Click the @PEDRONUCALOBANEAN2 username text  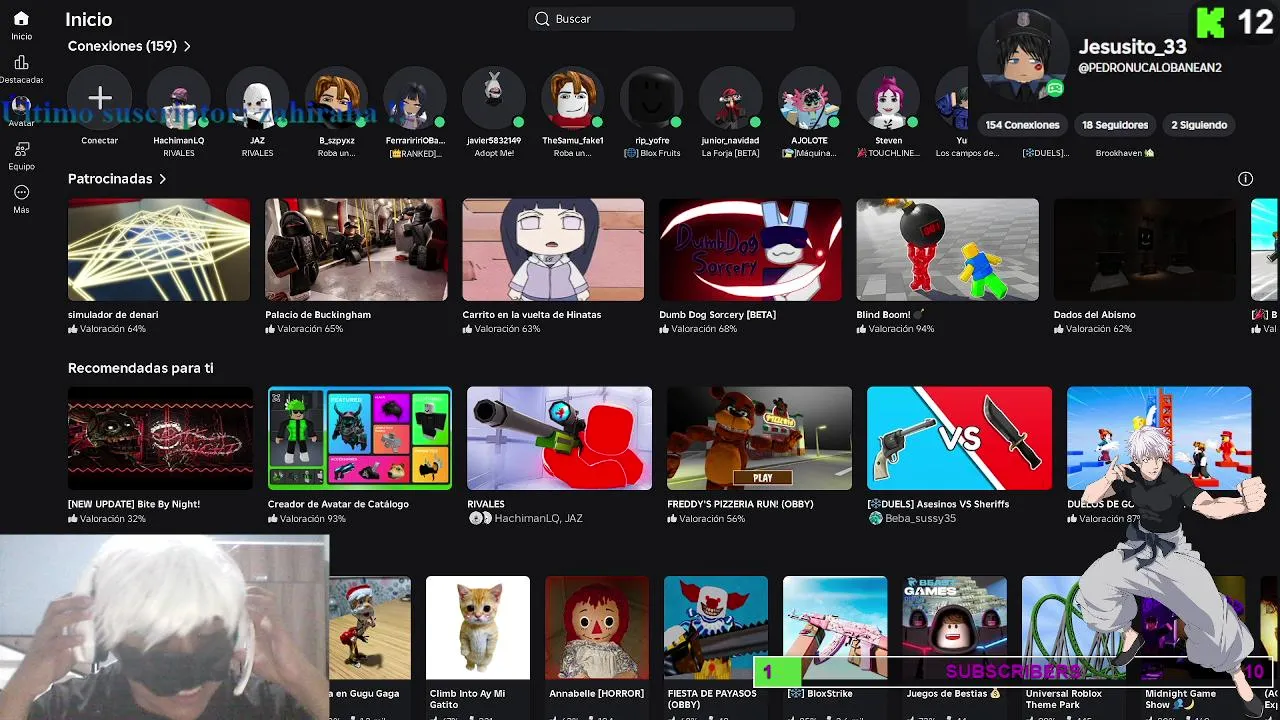[1149, 68]
